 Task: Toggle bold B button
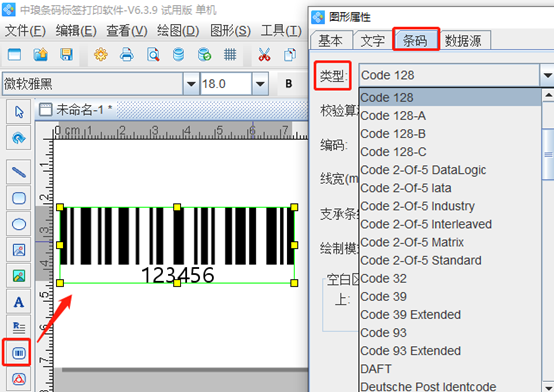click(x=289, y=84)
